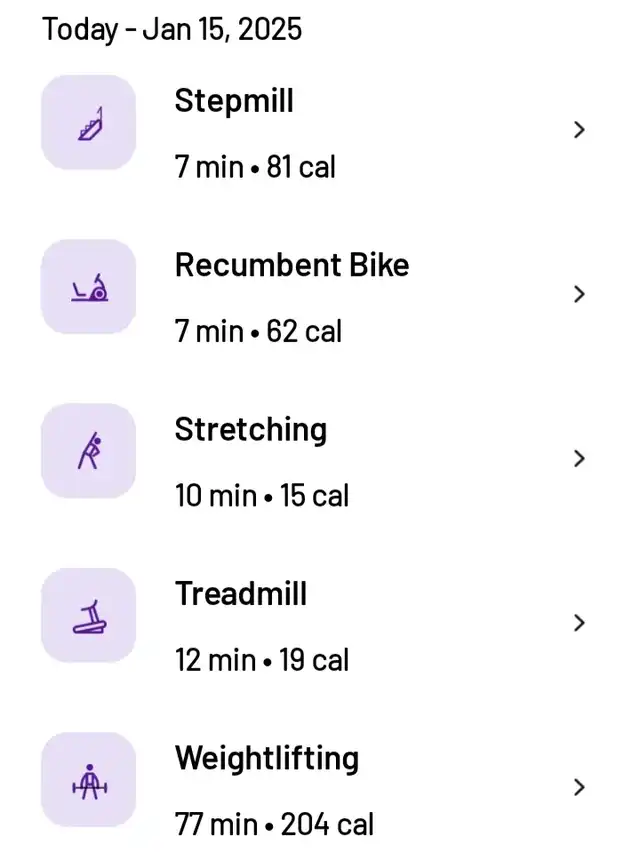Select the Treadmill workout title
This screenshot has height=853, width=640.
(241, 594)
